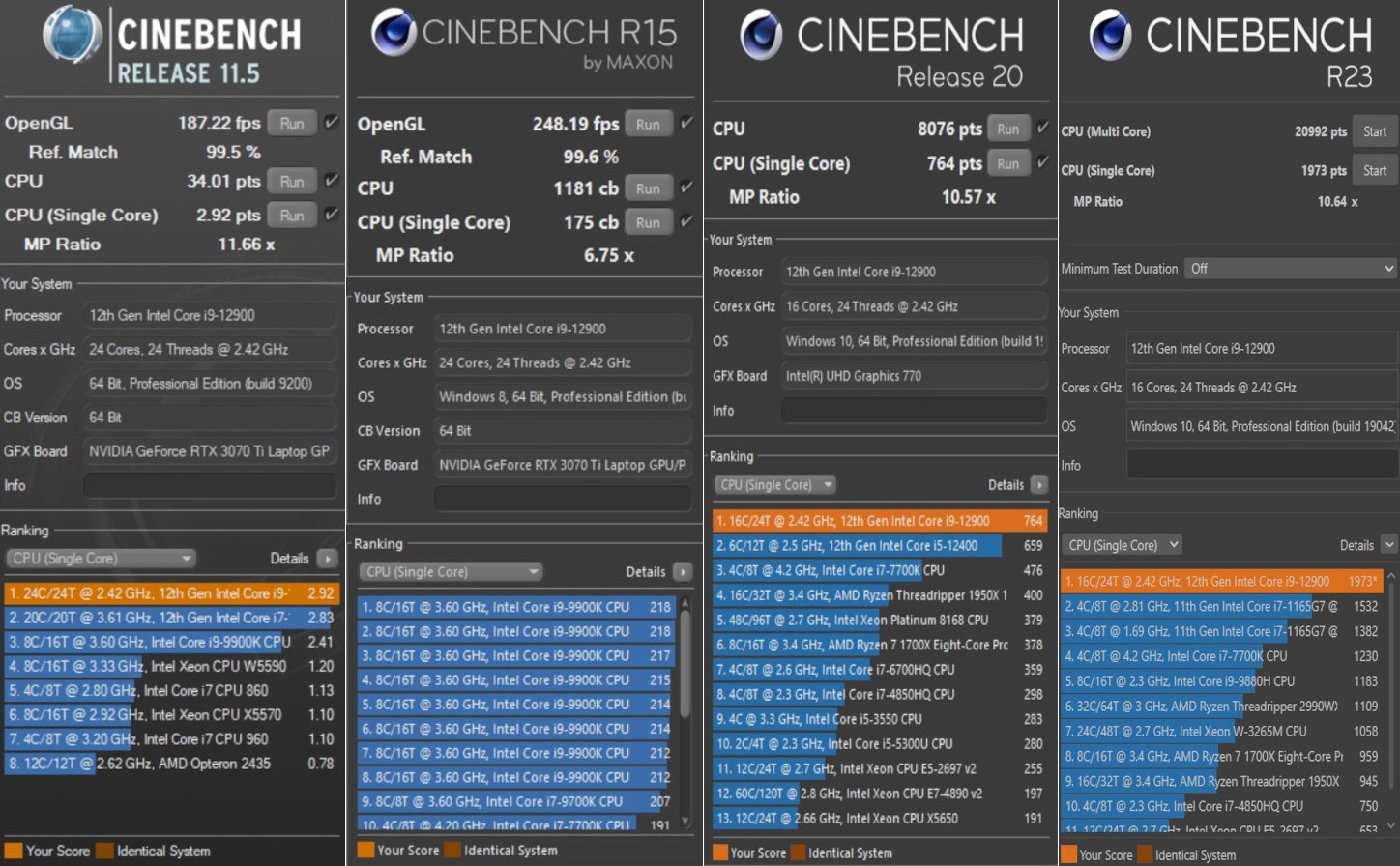Run CPU (Single Core) test in Release 11.5
Image resolution: width=1400 pixels, height=866 pixels.
[292, 215]
